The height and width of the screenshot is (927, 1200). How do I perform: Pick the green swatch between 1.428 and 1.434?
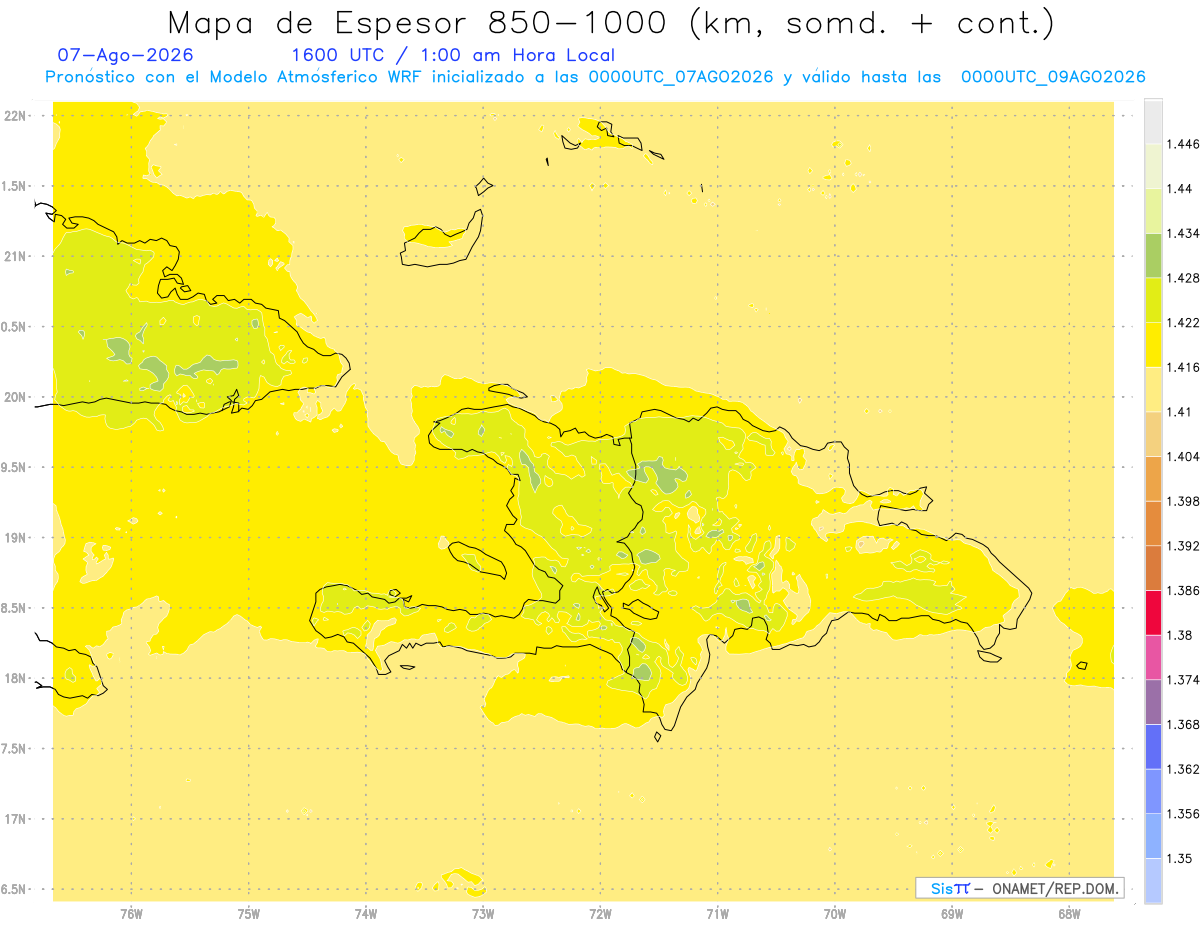coord(1153,255)
